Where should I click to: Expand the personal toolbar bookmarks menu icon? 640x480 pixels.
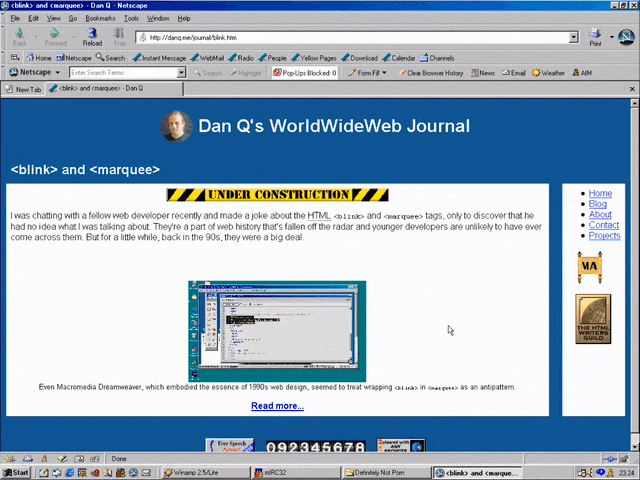coord(15,58)
